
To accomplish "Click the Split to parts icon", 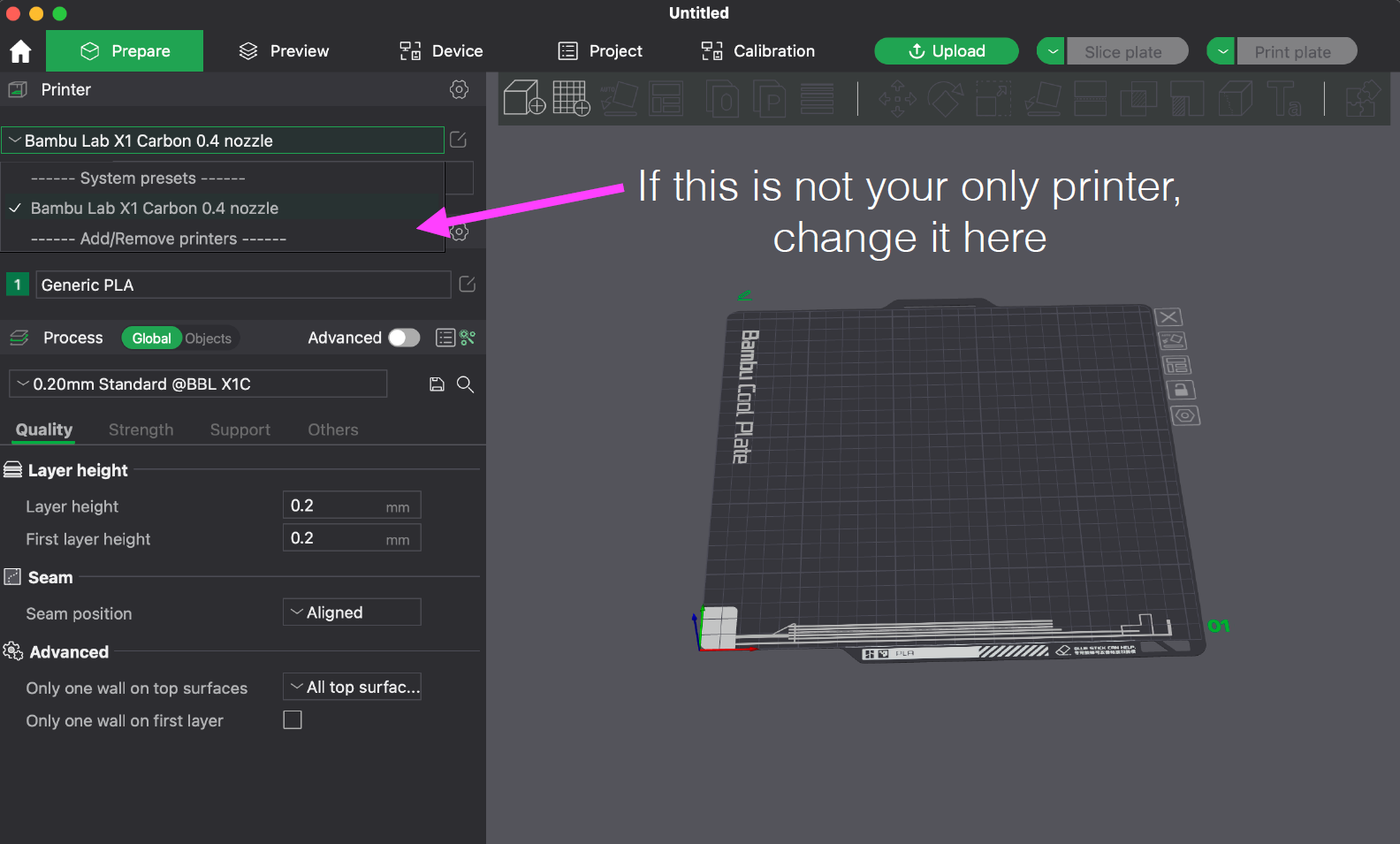I will [x=770, y=98].
